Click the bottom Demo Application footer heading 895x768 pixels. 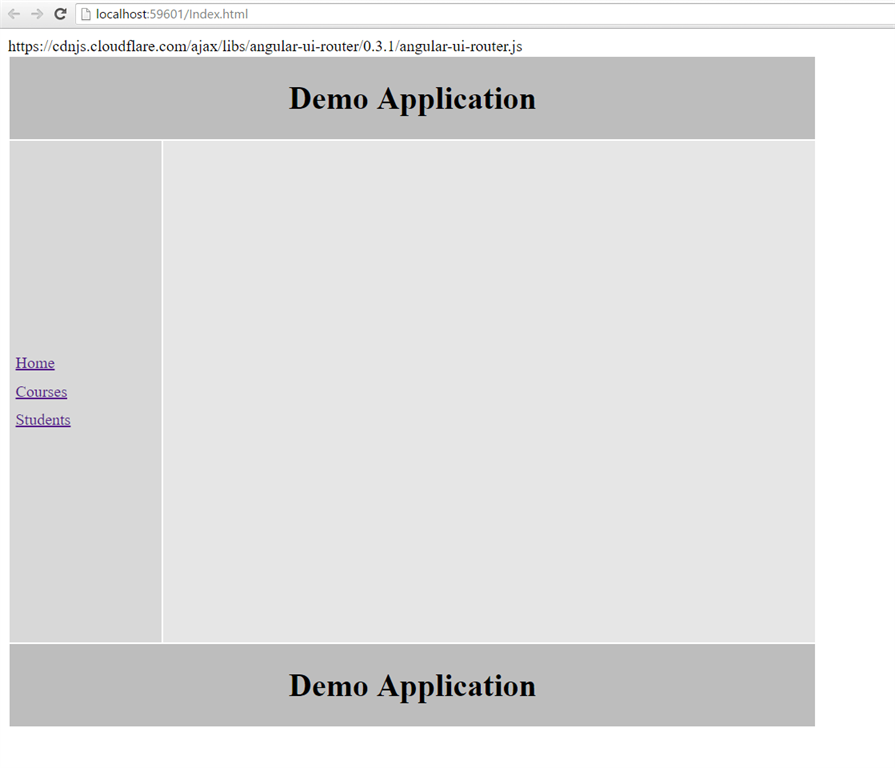point(412,686)
